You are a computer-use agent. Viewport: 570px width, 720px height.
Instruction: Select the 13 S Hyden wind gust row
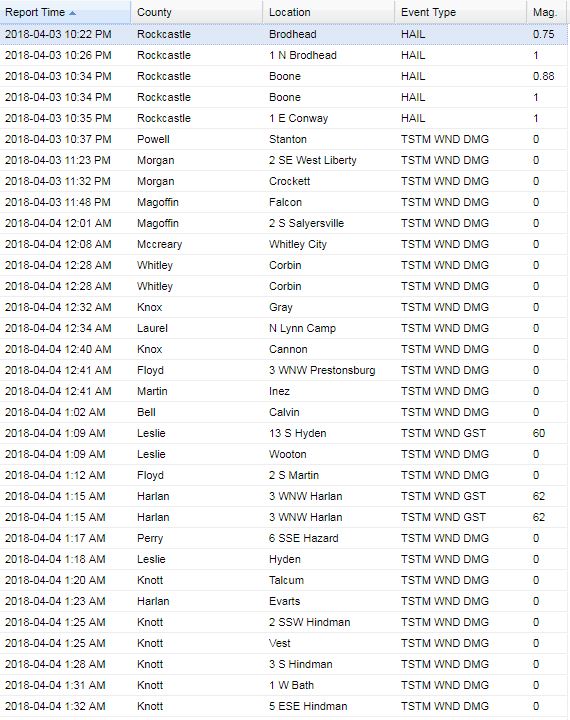284,433
